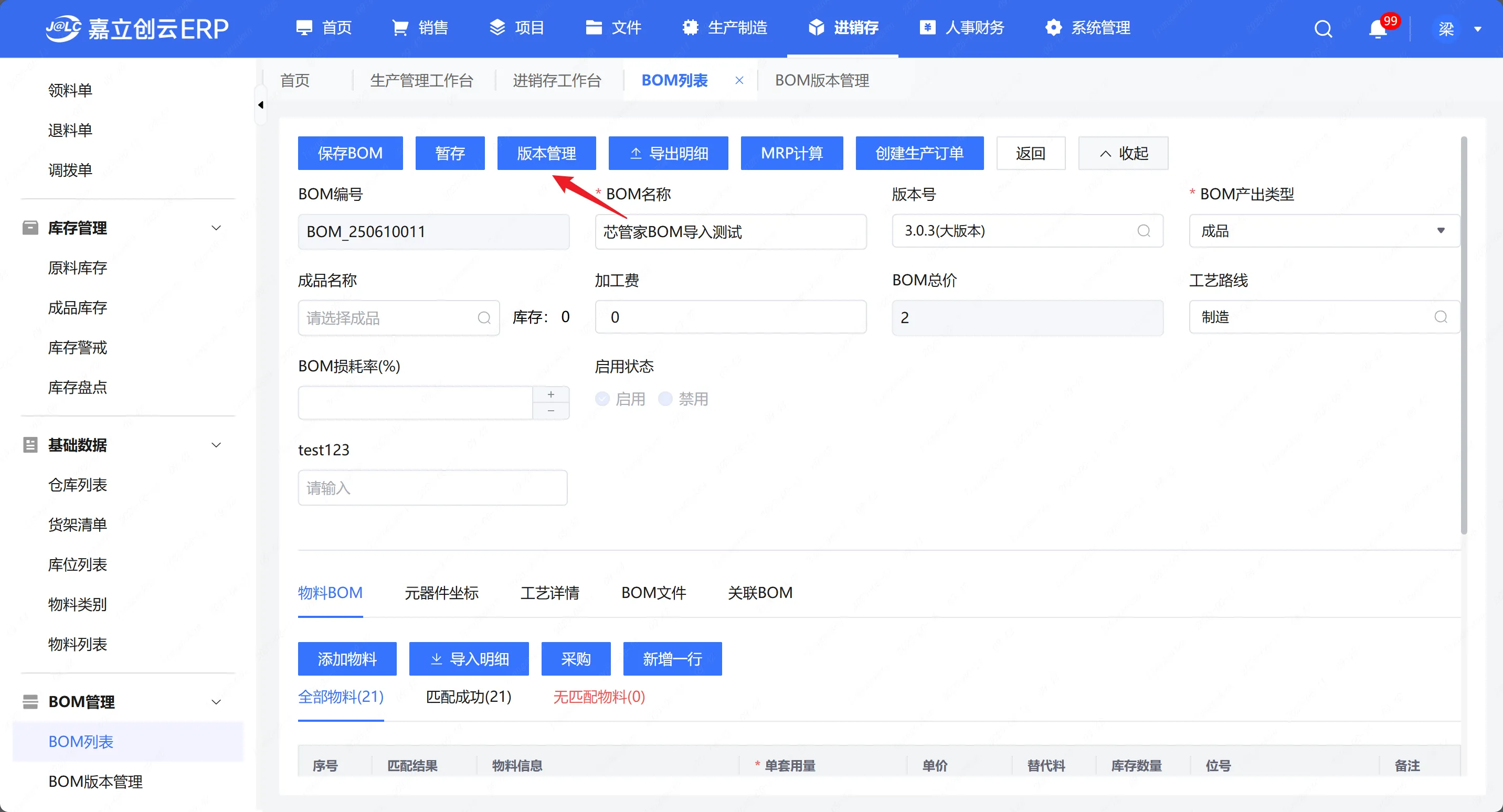Select the 禁用 radio button
This screenshot has height=812, width=1503.
point(665,399)
